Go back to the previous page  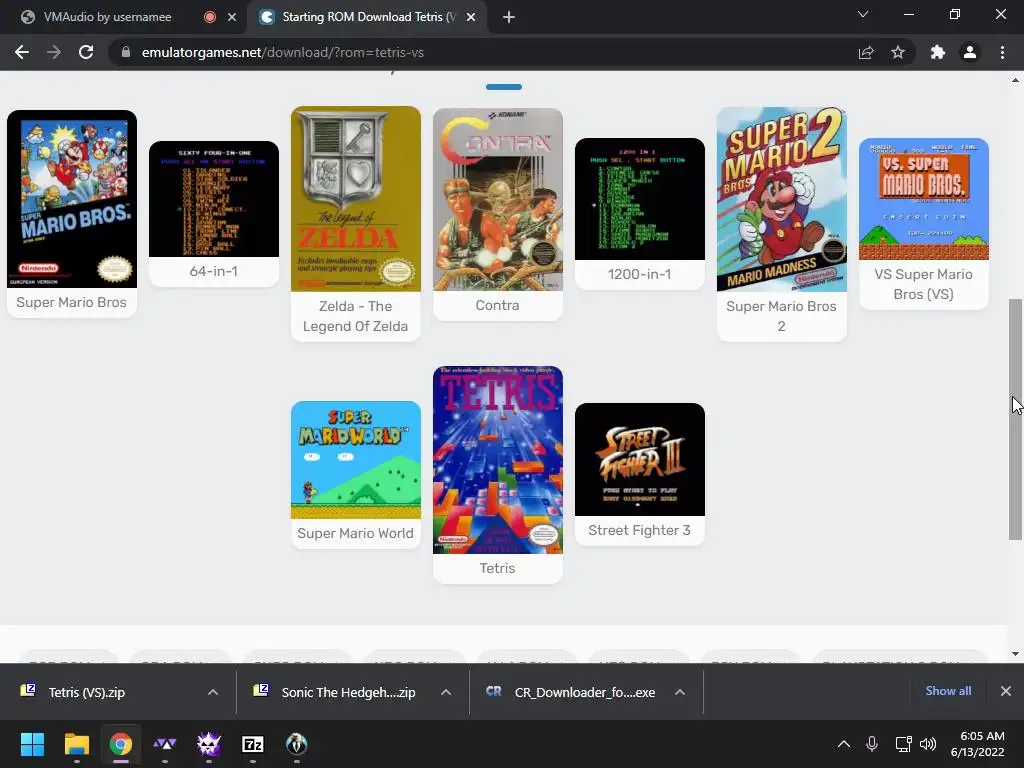coord(22,52)
